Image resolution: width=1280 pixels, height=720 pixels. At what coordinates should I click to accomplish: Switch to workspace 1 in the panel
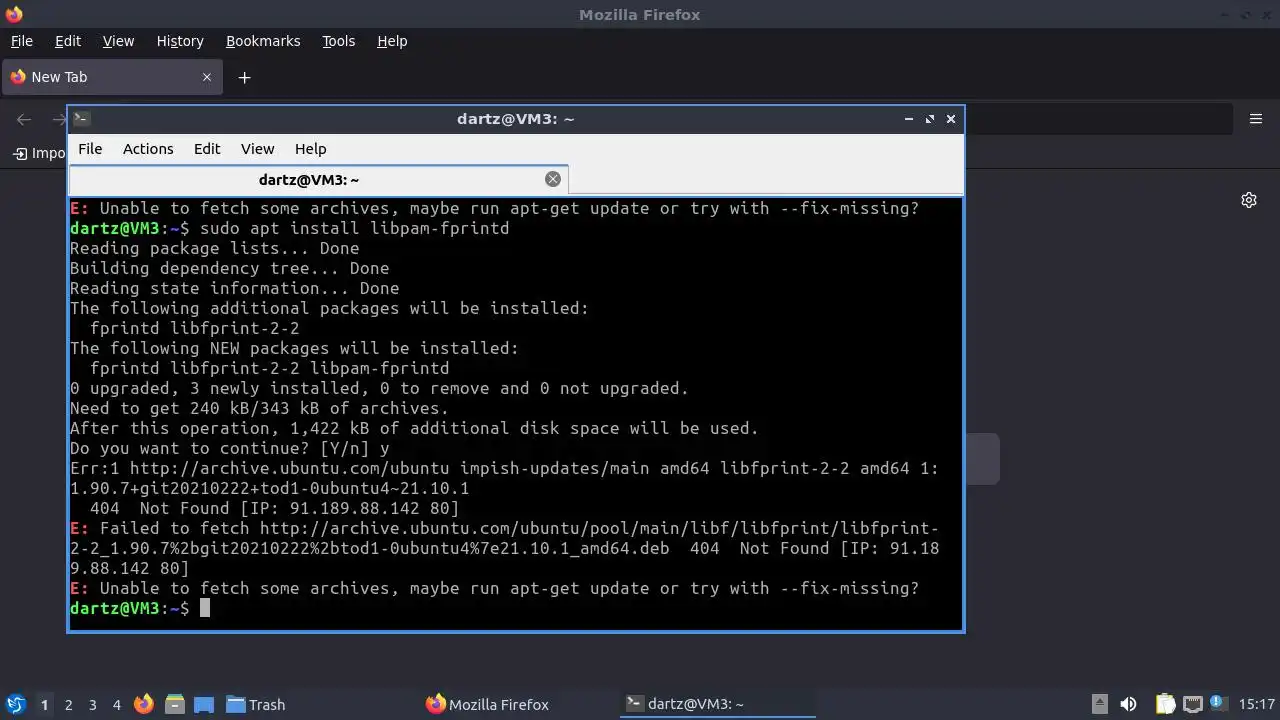pyautogui.click(x=44, y=704)
